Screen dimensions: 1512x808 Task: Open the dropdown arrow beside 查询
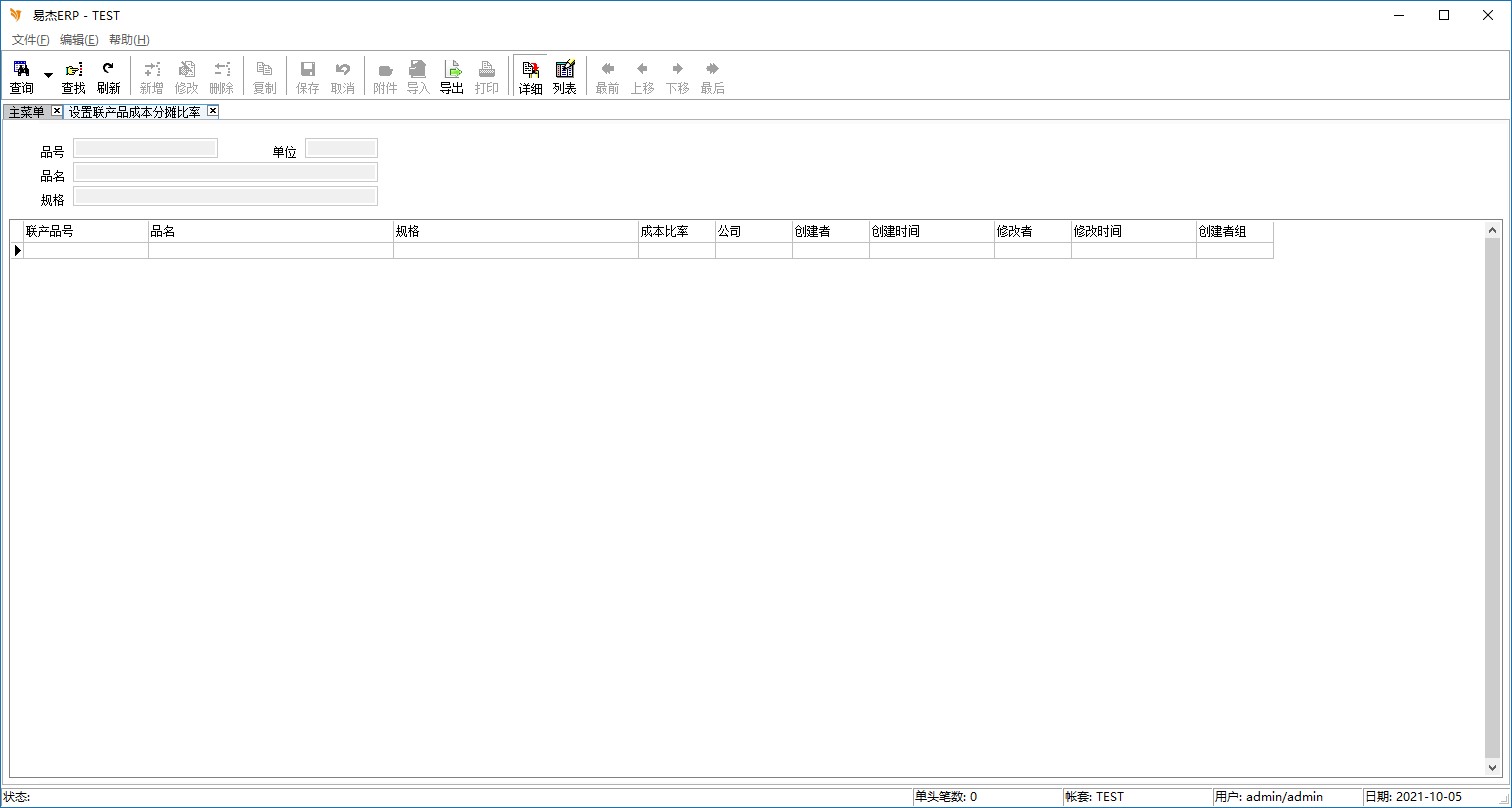48,76
